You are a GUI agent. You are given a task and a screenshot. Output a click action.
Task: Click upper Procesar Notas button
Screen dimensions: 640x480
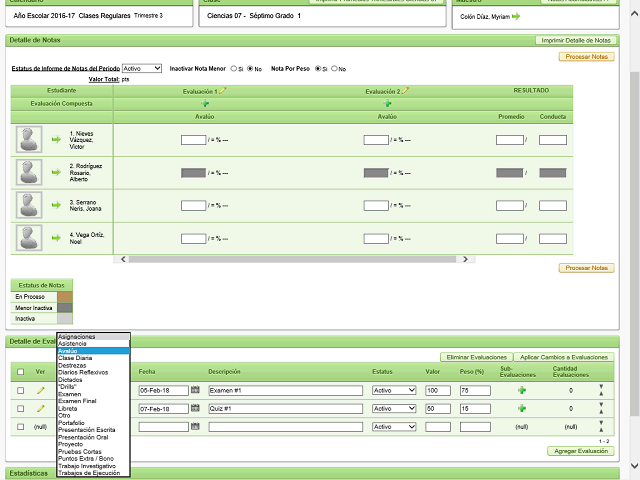pos(587,56)
